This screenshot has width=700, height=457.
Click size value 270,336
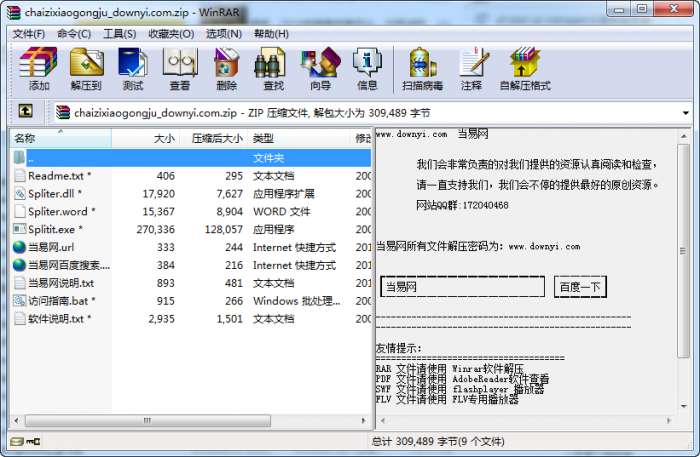click(155, 229)
